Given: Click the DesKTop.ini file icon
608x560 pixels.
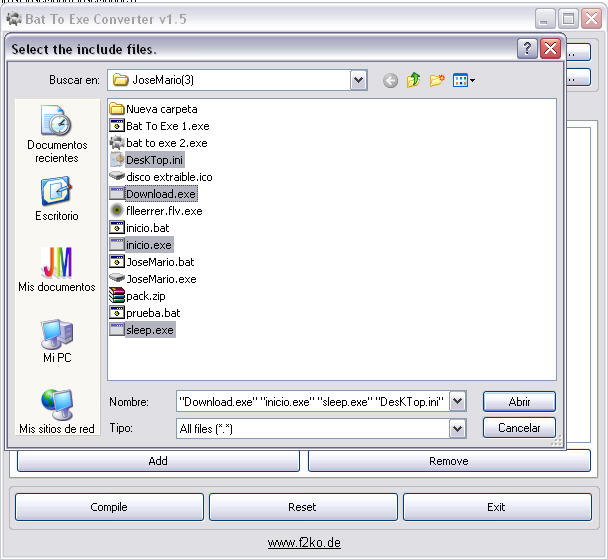Looking at the screenshot, I should click(x=117, y=159).
